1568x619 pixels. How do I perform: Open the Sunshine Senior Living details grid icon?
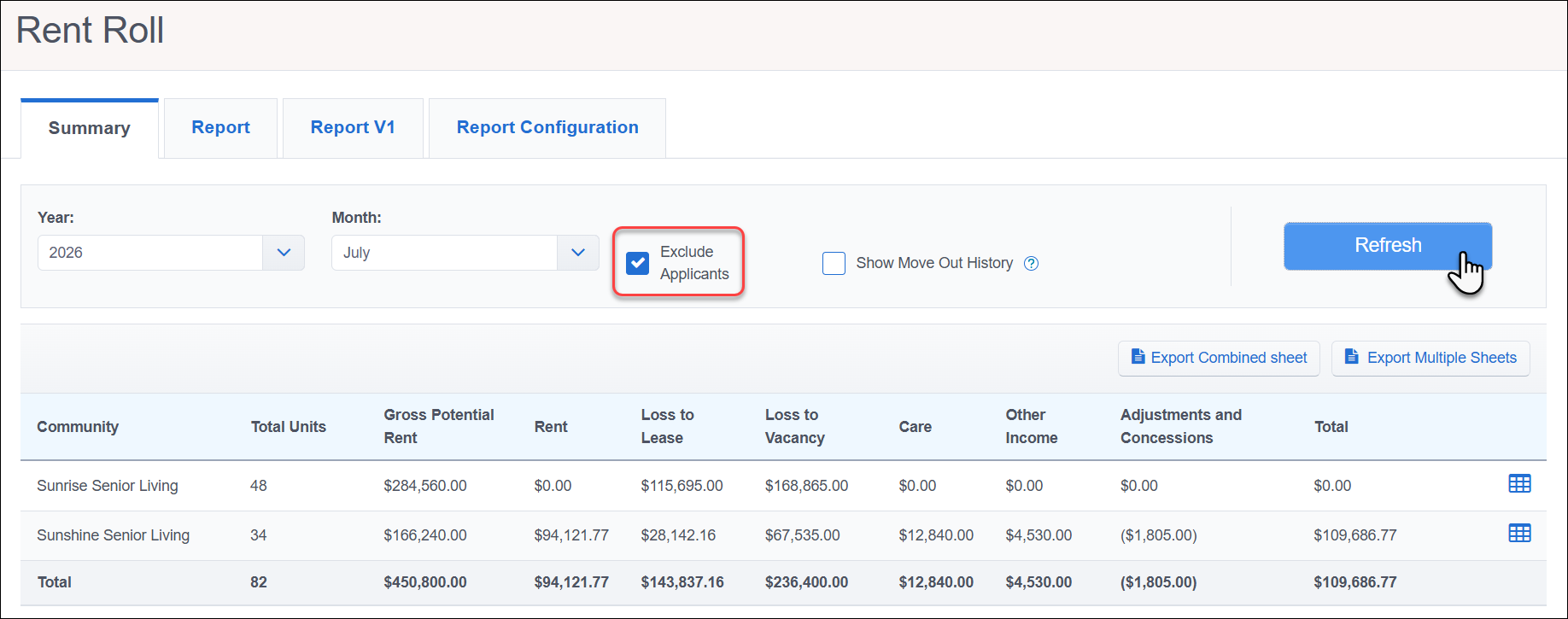[x=1519, y=534]
